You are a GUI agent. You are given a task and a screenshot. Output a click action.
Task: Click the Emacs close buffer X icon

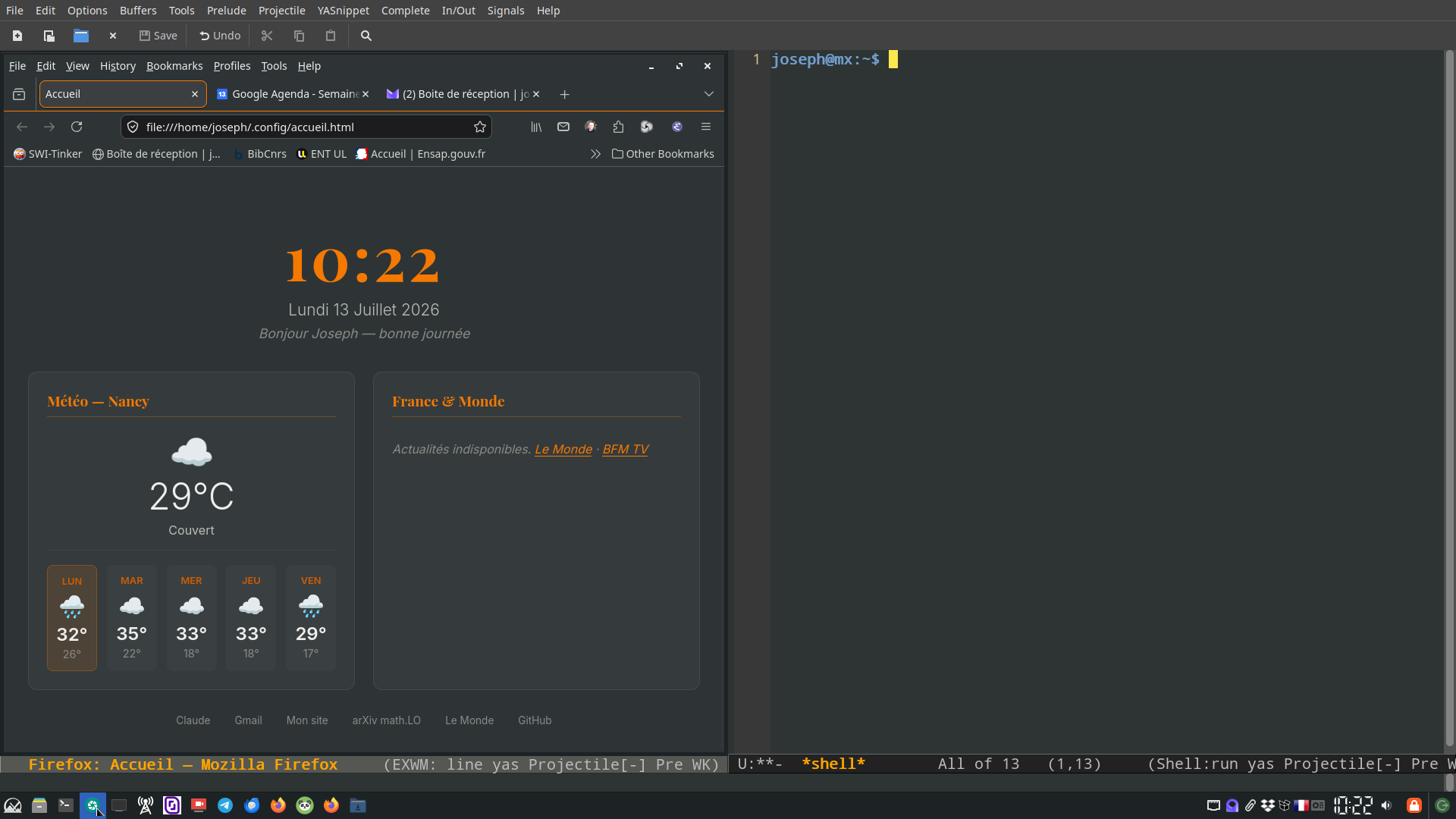pos(113,36)
